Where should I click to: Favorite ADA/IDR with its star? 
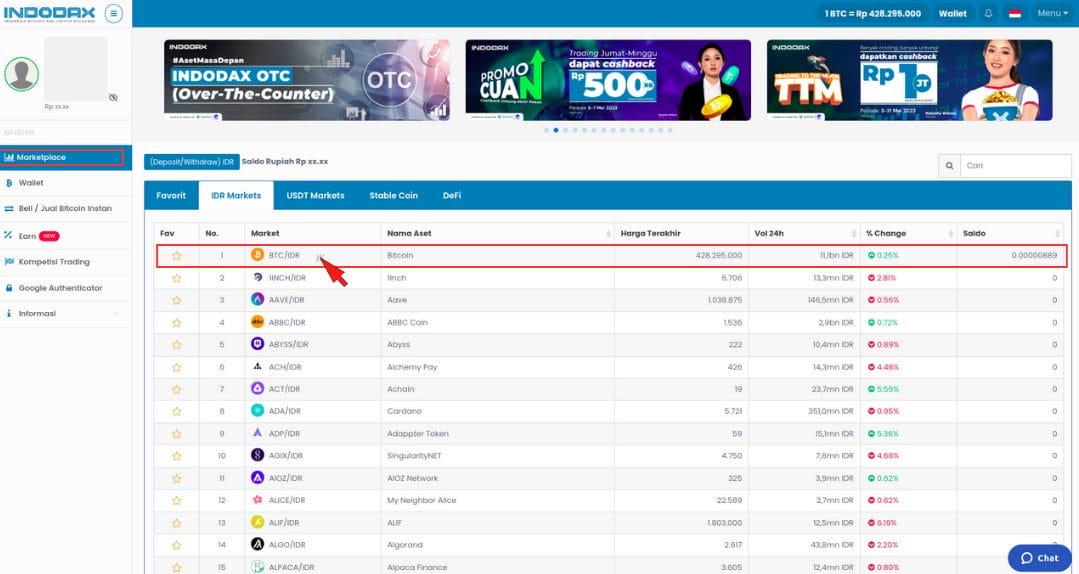coord(177,412)
